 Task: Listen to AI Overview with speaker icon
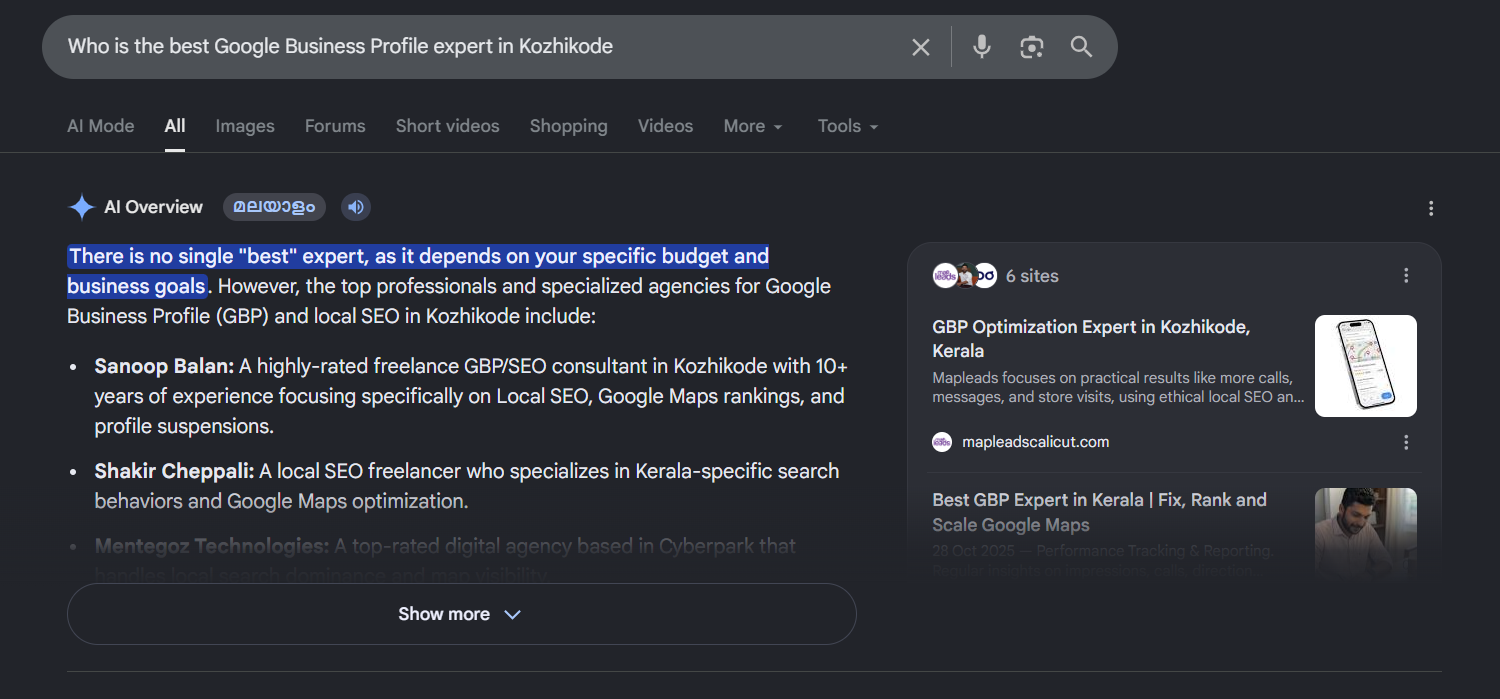355,207
